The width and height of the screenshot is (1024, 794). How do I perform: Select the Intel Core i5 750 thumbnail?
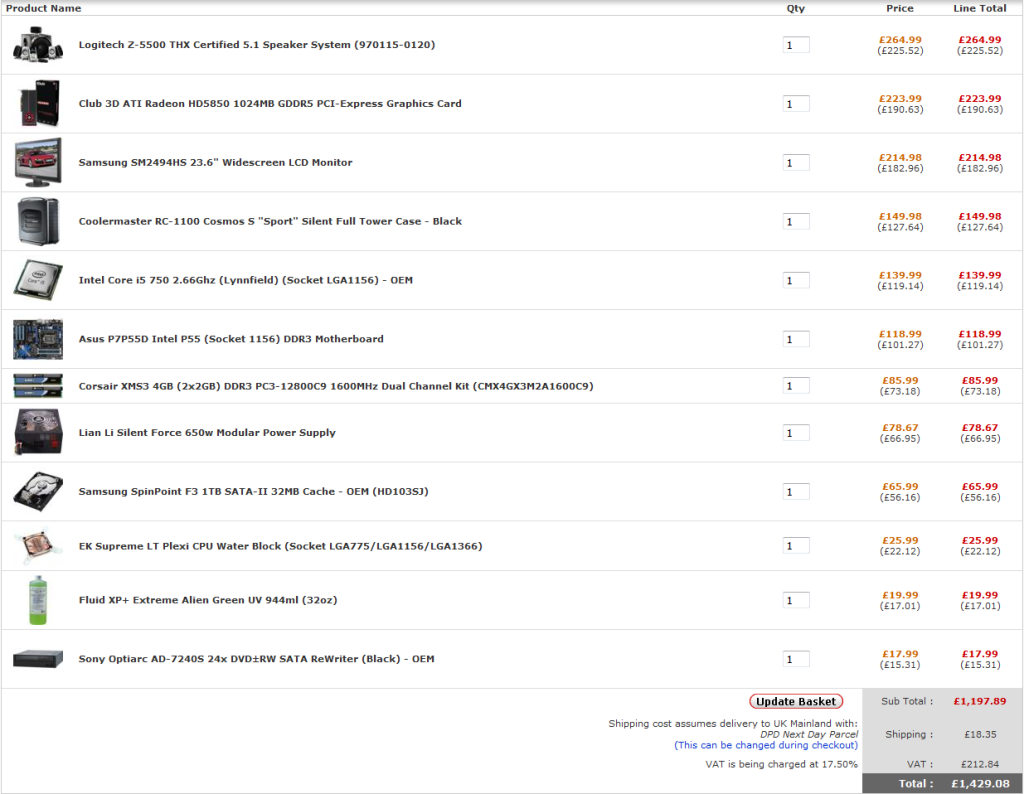[38, 280]
